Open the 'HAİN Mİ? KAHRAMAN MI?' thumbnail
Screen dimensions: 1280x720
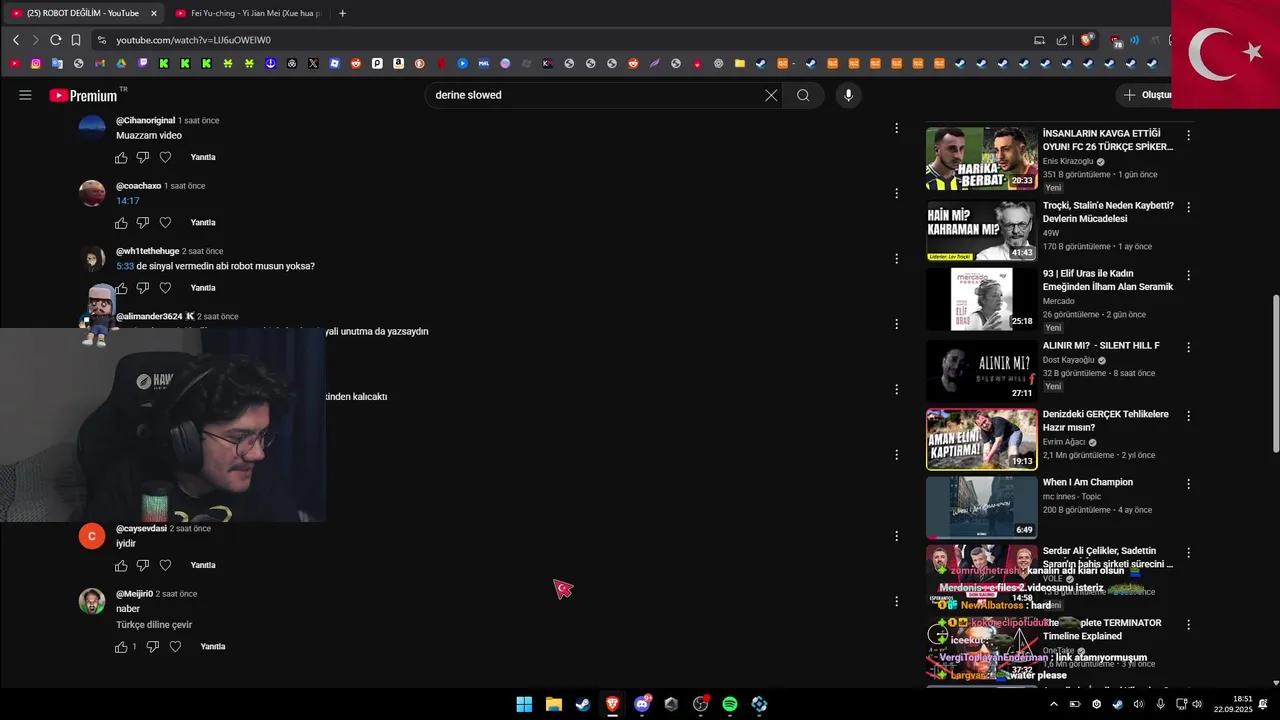pyautogui.click(x=981, y=230)
